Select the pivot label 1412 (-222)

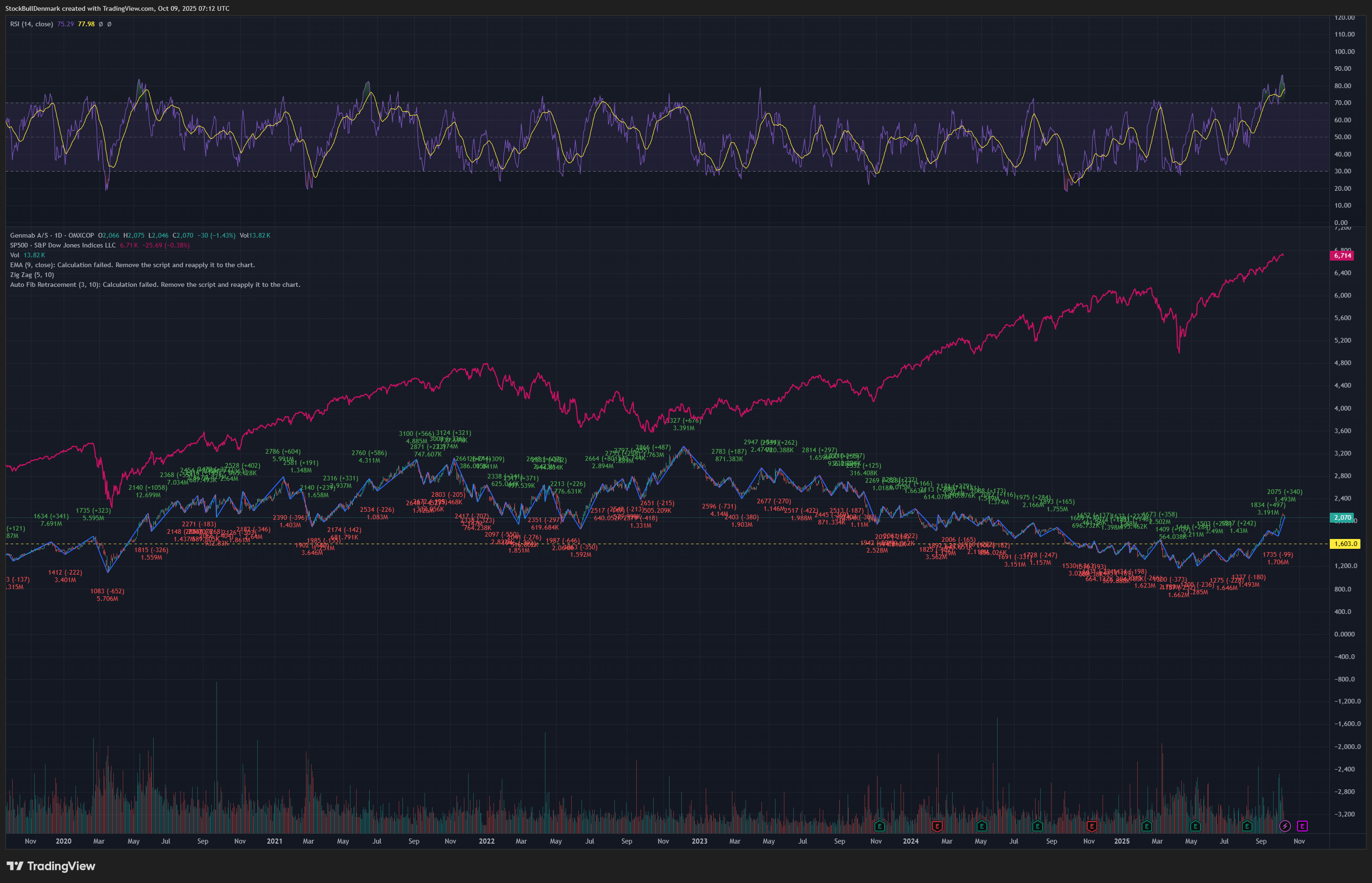65,572
